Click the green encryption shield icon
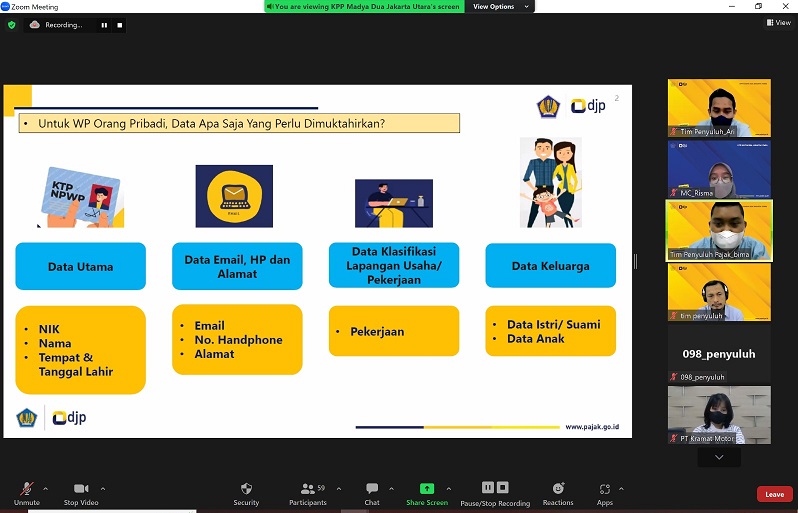This screenshot has width=798, height=513. click(x=12, y=25)
